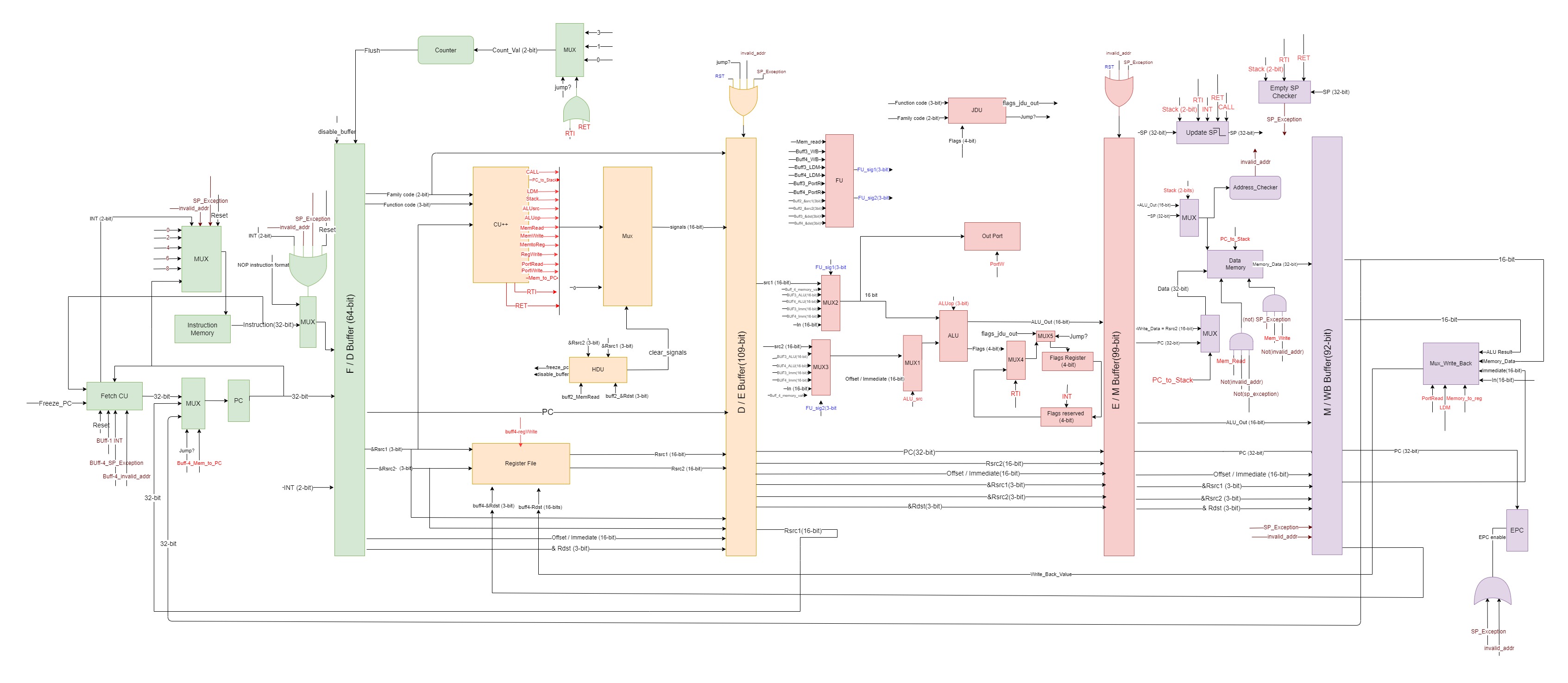Click the Mux_Write_Back block
The image size is (1568, 683).
tap(1450, 363)
